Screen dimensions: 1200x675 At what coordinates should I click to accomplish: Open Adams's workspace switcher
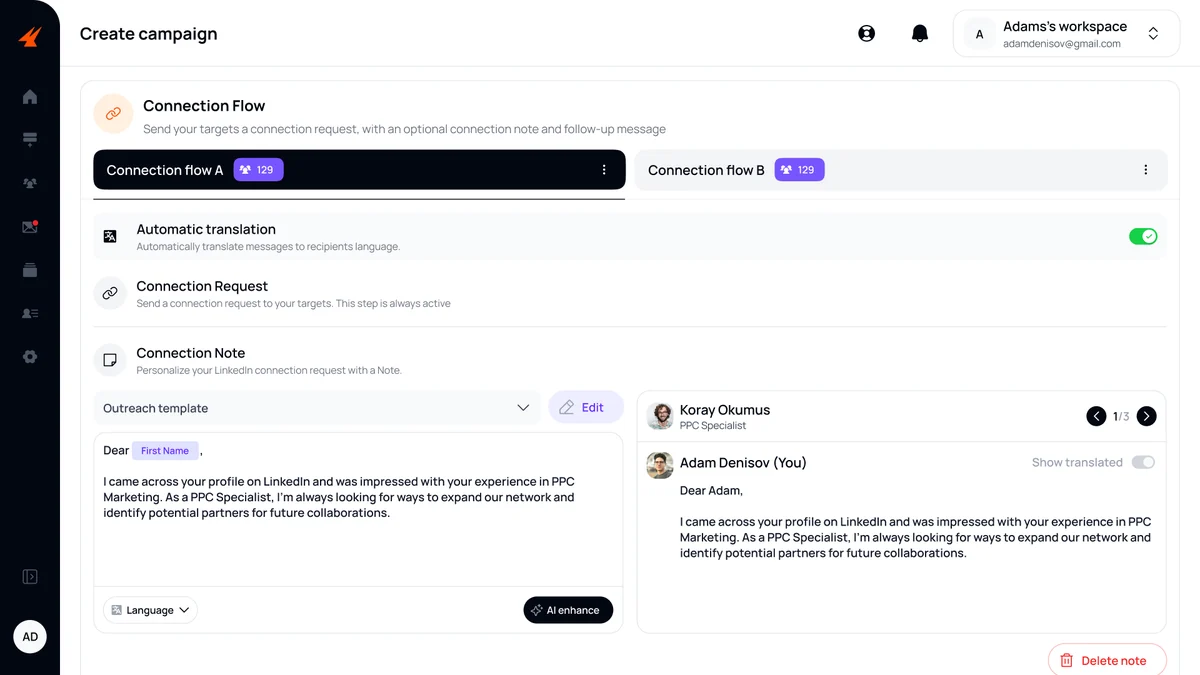pos(1066,34)
